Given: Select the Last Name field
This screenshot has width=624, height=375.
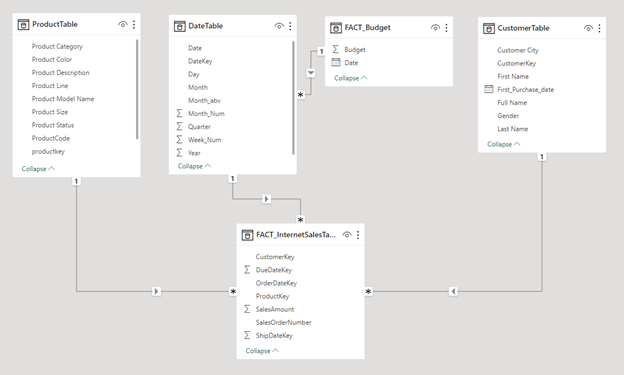Looking at the screenshot, I should tap(513, 129).
